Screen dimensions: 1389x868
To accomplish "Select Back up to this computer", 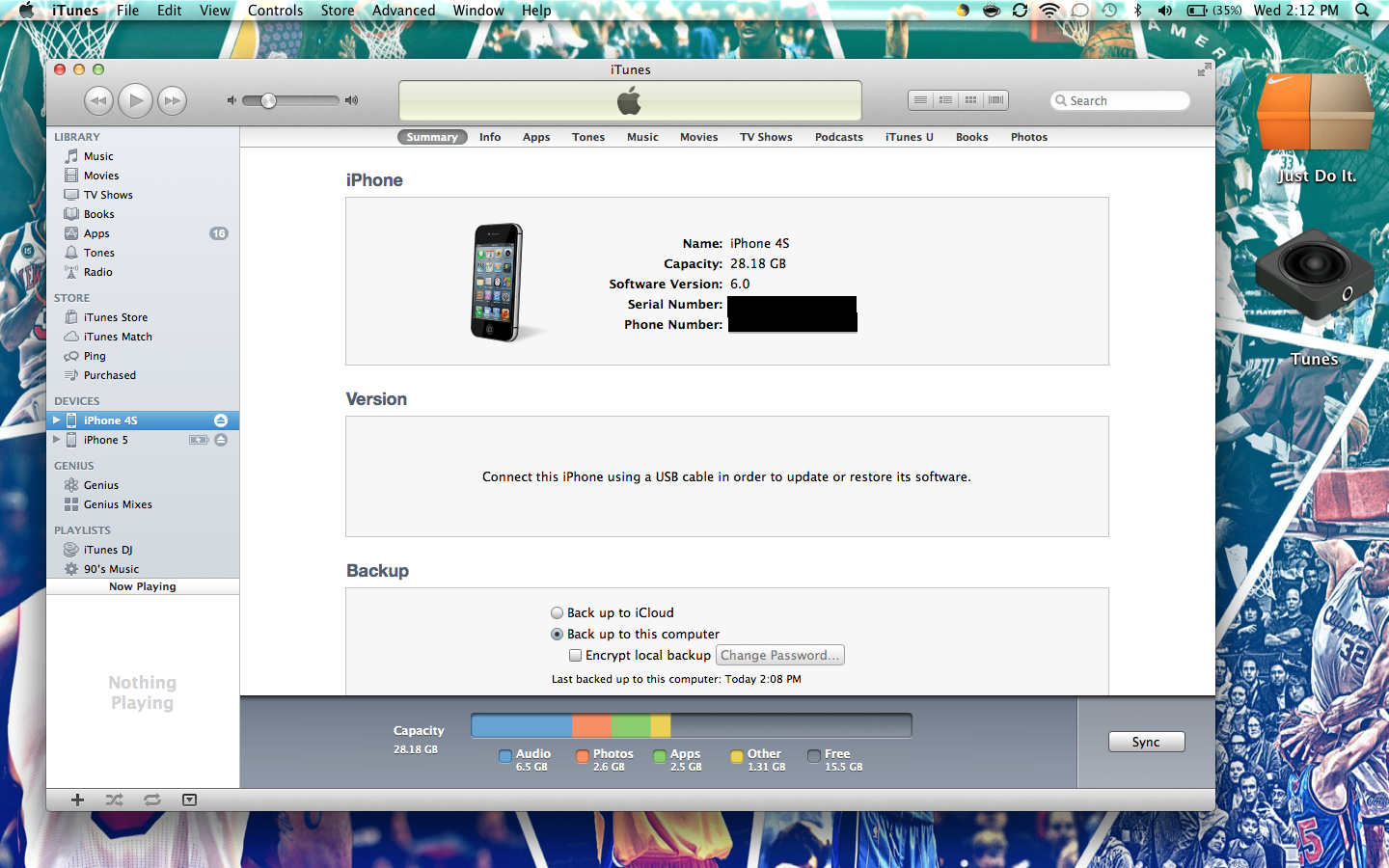I will (557, 634).
